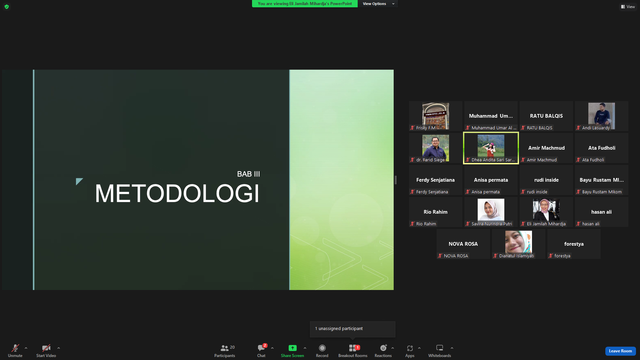640x360 pixels.
Task: Open video options arrow beside Start Video
Action: pos(58,348)
